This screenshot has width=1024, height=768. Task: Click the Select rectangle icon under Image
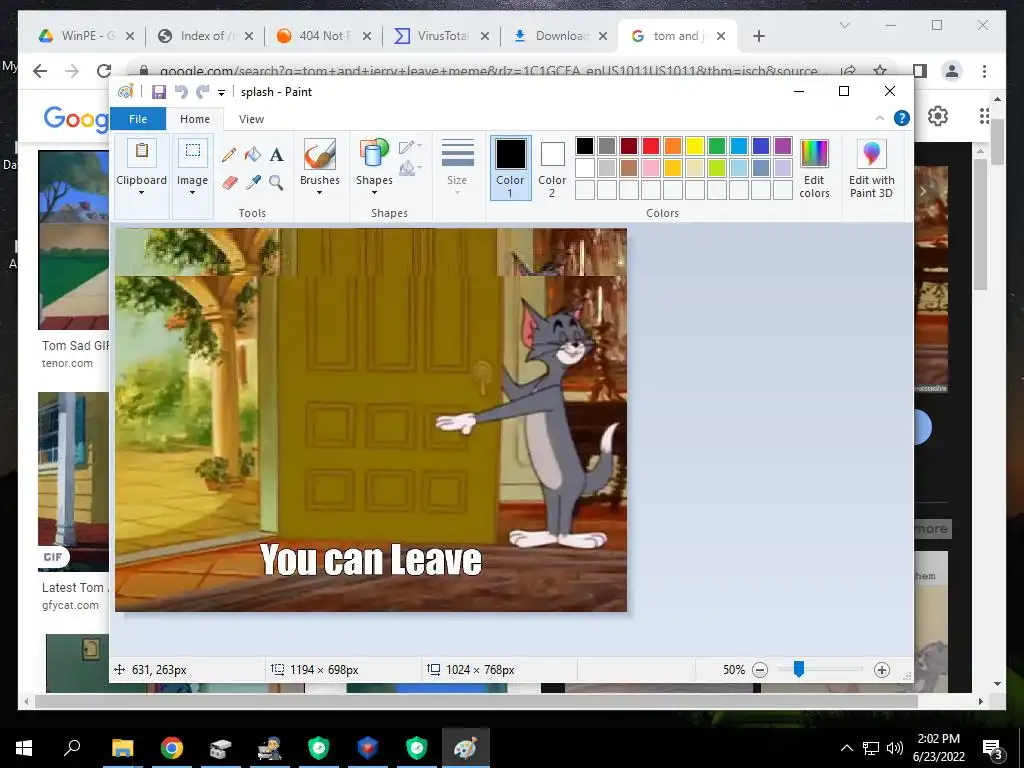[x=193, y=152]
